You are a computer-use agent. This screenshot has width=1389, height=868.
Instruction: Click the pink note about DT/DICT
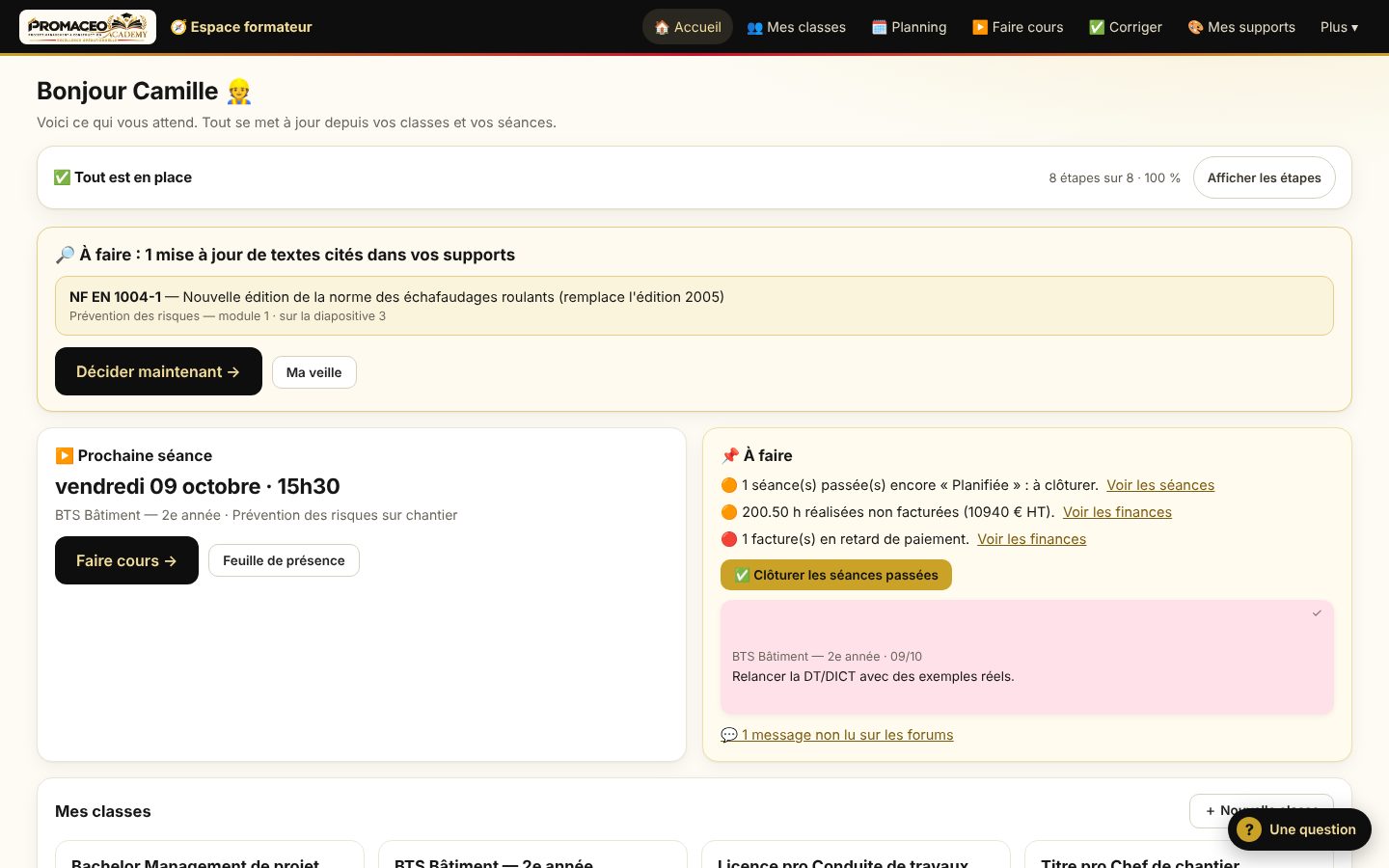(x=1027, y=658)
